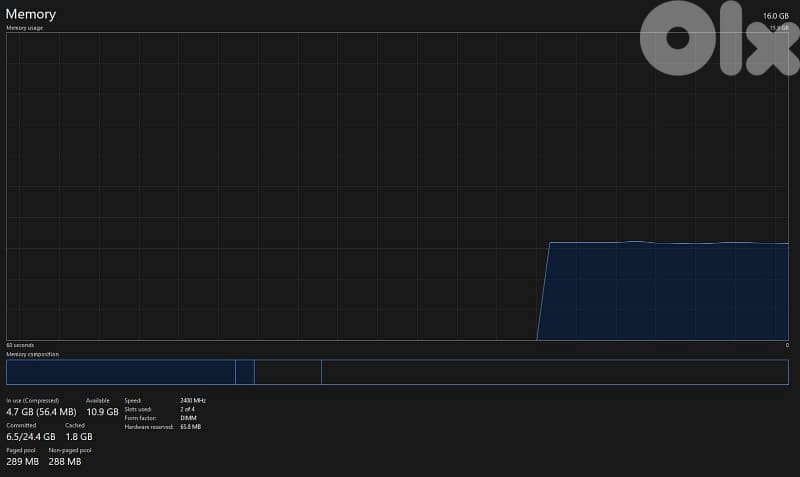This screenshot has width=800, height=477.
Task: Click the Memory composition label
Action: pyautogui.click(x=32, y=354)
